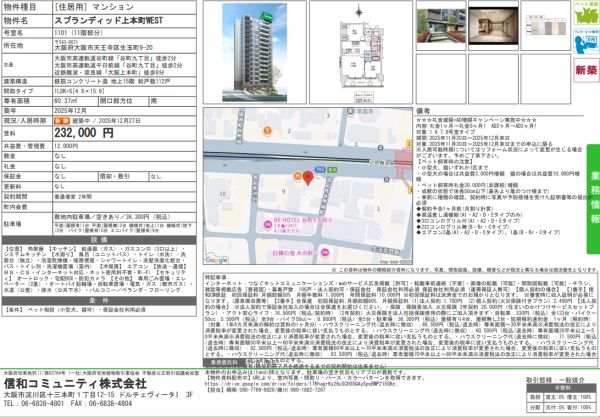
Task: Click the 手数料 table header
Action: click(562, 388)
